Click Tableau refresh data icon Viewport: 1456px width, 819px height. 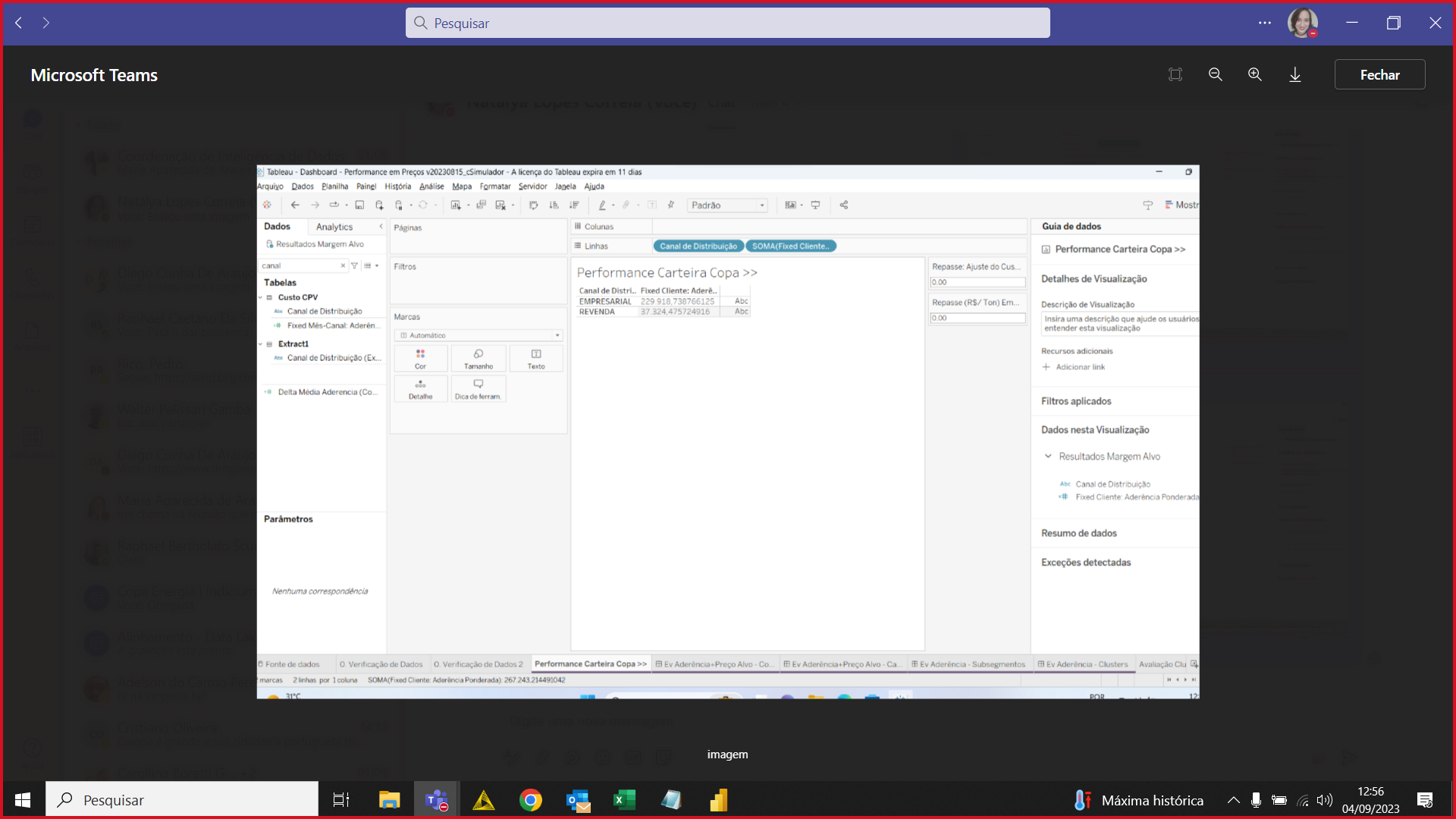(x=423, y=205)
